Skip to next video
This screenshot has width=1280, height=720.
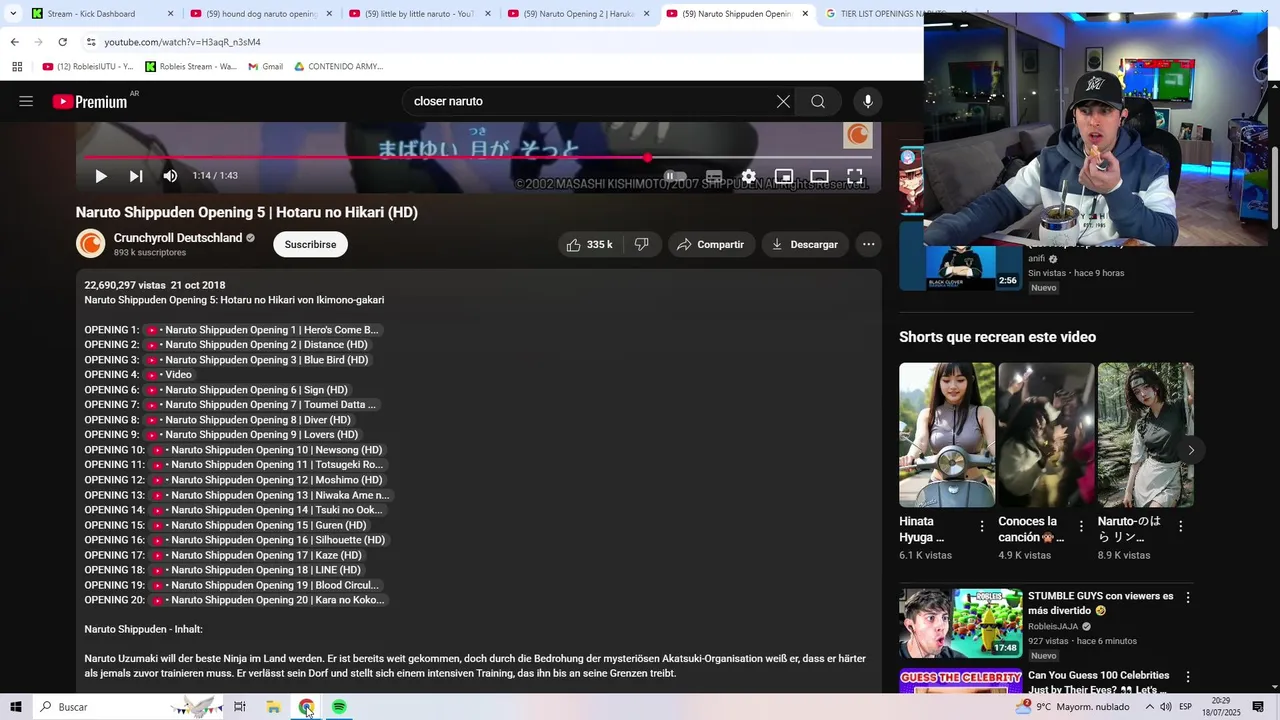136,176
